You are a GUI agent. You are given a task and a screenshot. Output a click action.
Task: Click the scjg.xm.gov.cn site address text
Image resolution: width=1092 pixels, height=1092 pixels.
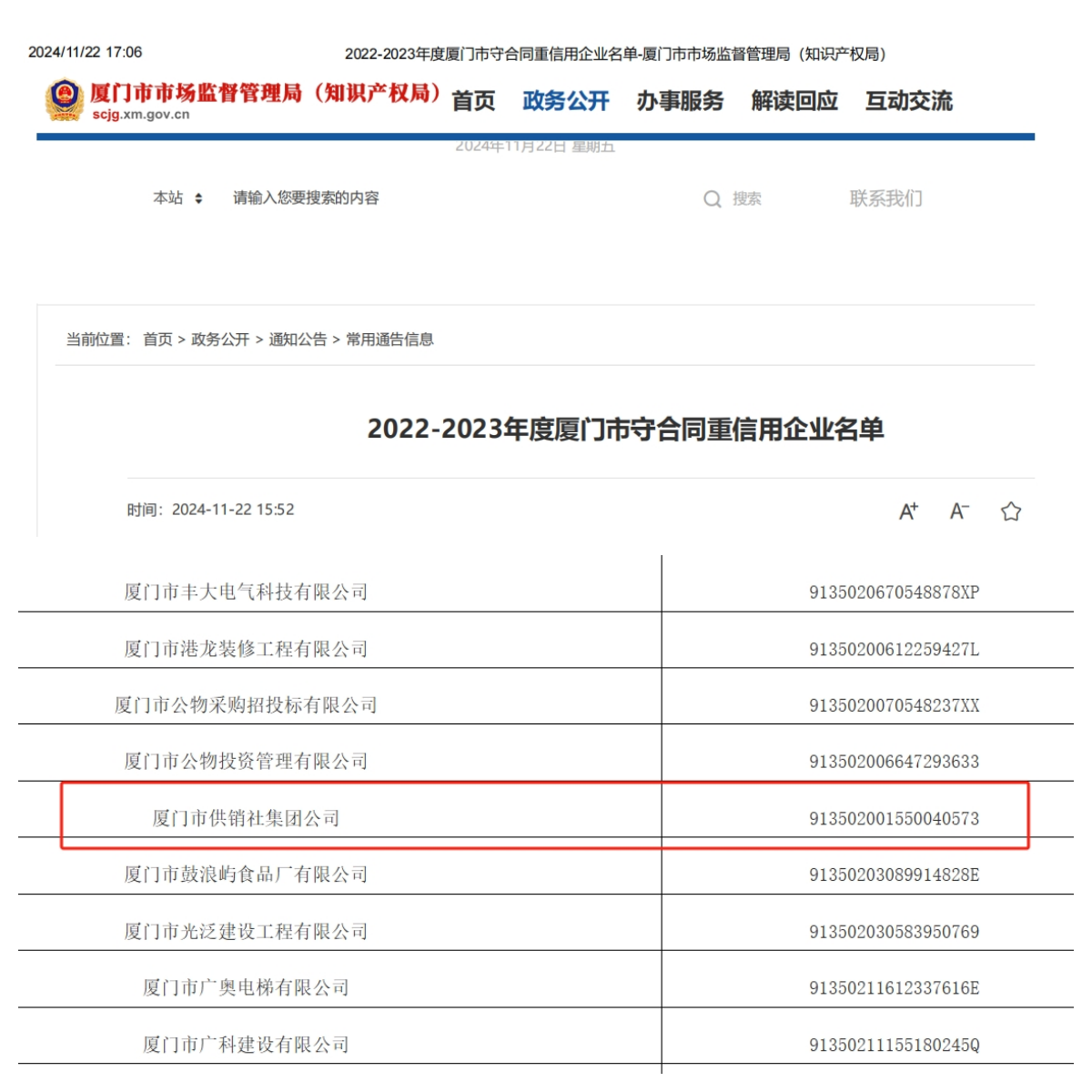pos(141,115)
